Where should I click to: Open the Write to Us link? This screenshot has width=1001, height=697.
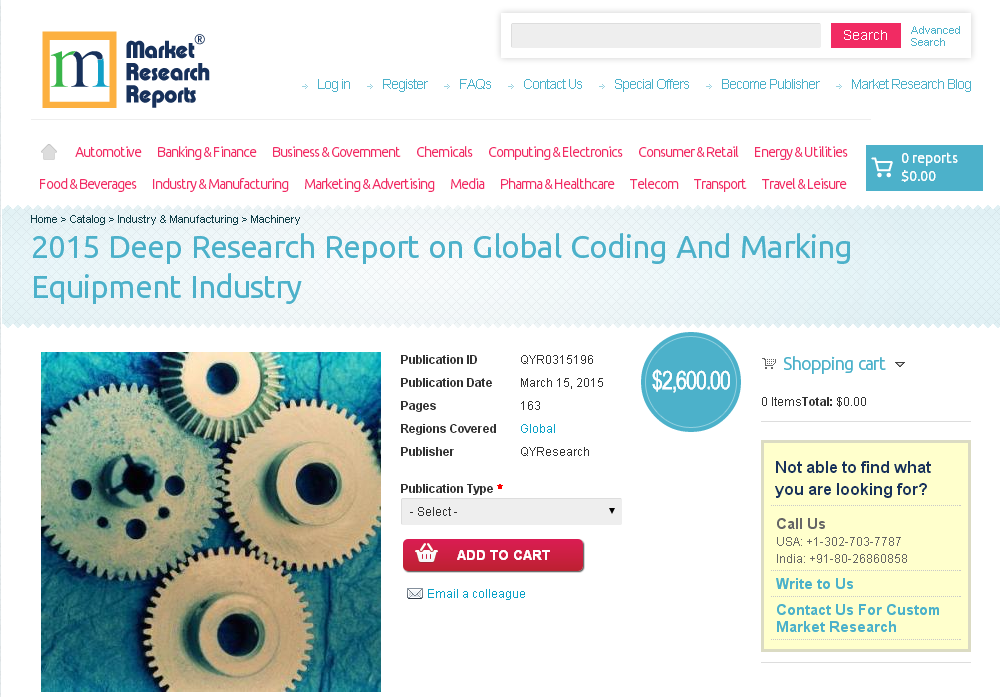tap(814, 584)
